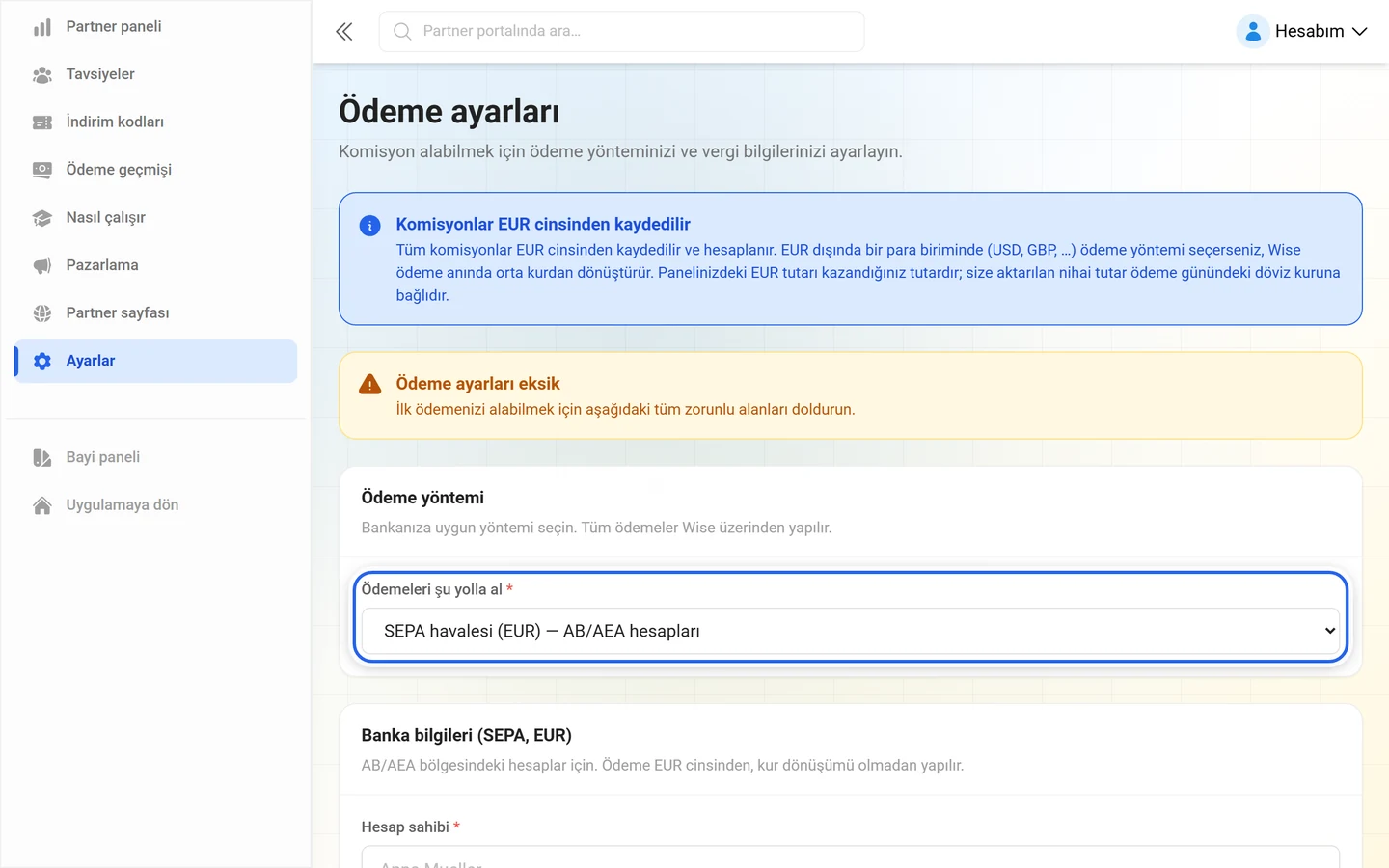Viewport: 1389px width, 868px height.
Task: Open the Nasıl çalışır page
Action: (155, 218)
